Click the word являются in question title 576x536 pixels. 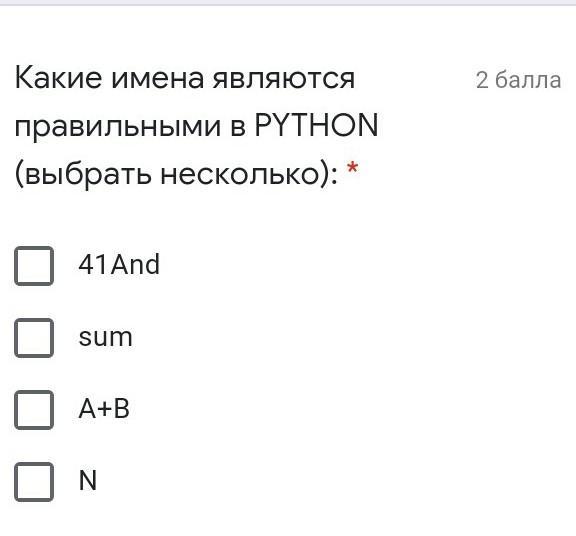pos(284,79)
